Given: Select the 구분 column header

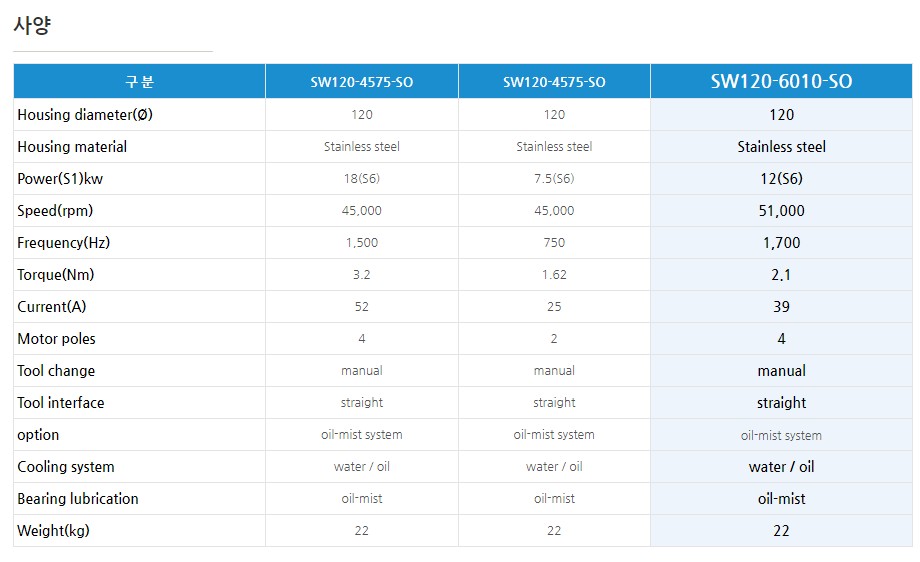Looking at the screenshot, I should [139, 82].
